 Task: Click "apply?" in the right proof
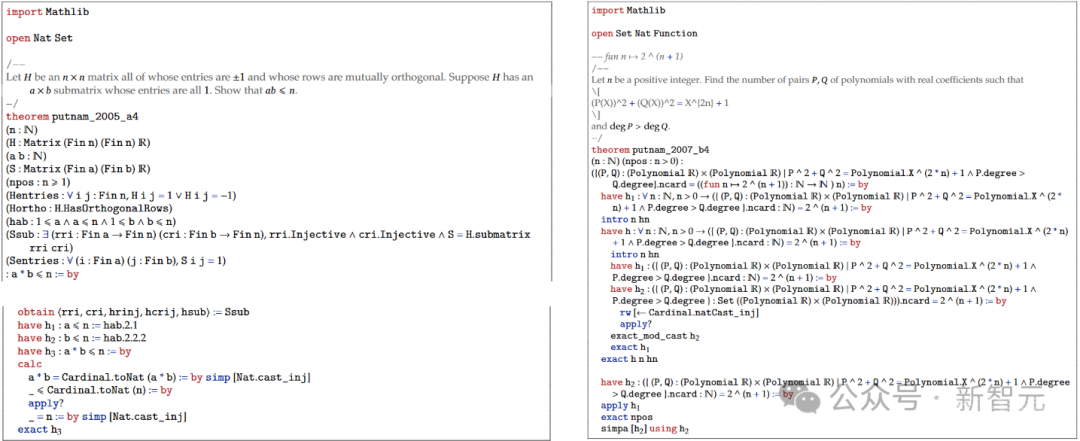click(634, 324)
